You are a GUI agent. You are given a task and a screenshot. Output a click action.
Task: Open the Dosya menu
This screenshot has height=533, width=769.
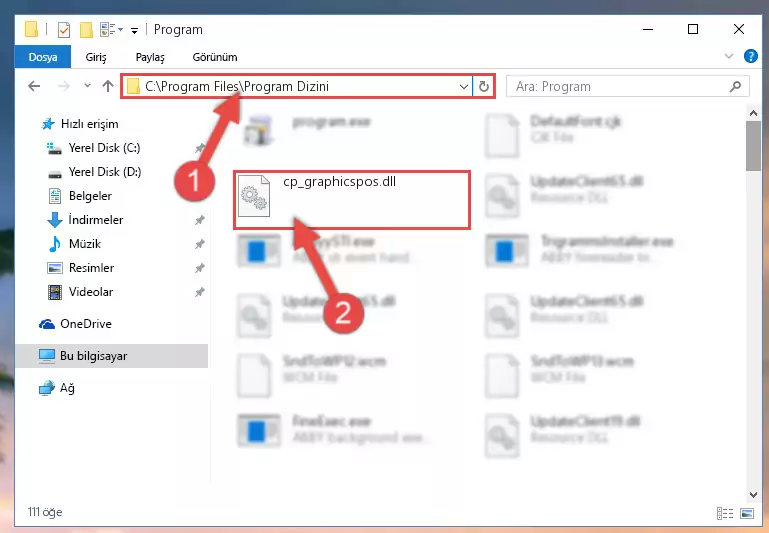pyautogui.click(x=43, y=57)
